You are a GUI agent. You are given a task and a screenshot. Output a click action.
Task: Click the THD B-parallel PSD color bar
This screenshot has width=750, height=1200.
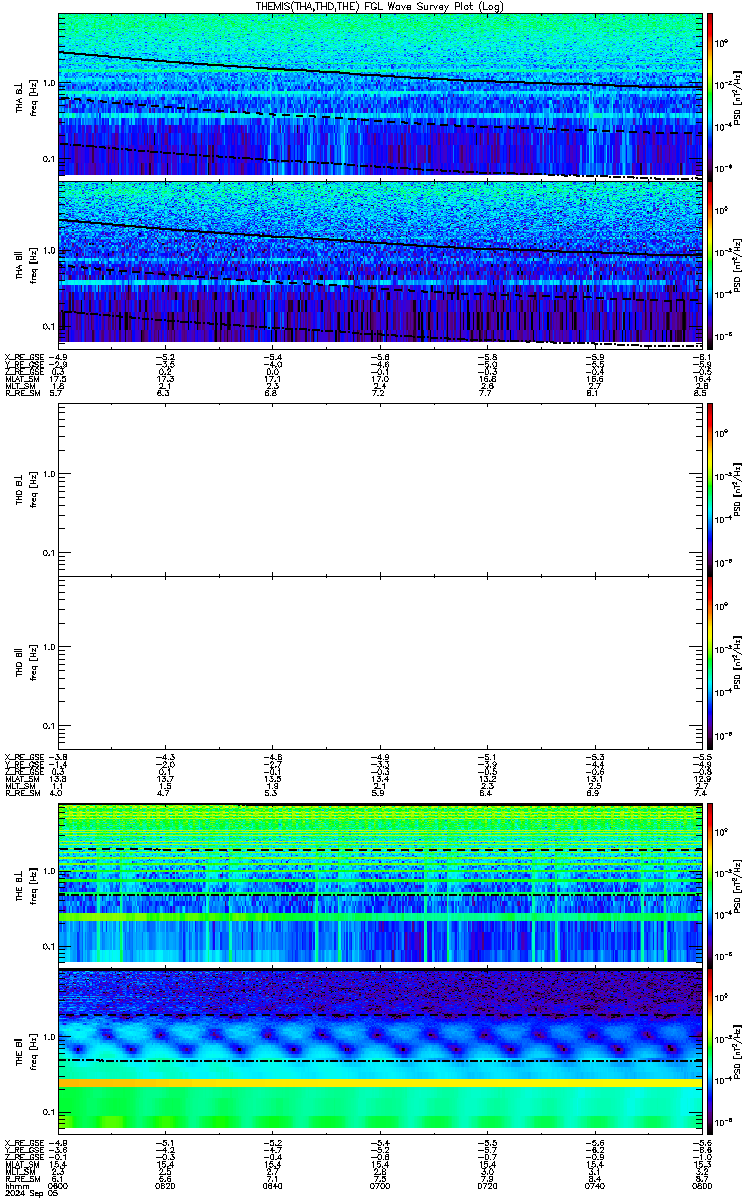[710, 662]
